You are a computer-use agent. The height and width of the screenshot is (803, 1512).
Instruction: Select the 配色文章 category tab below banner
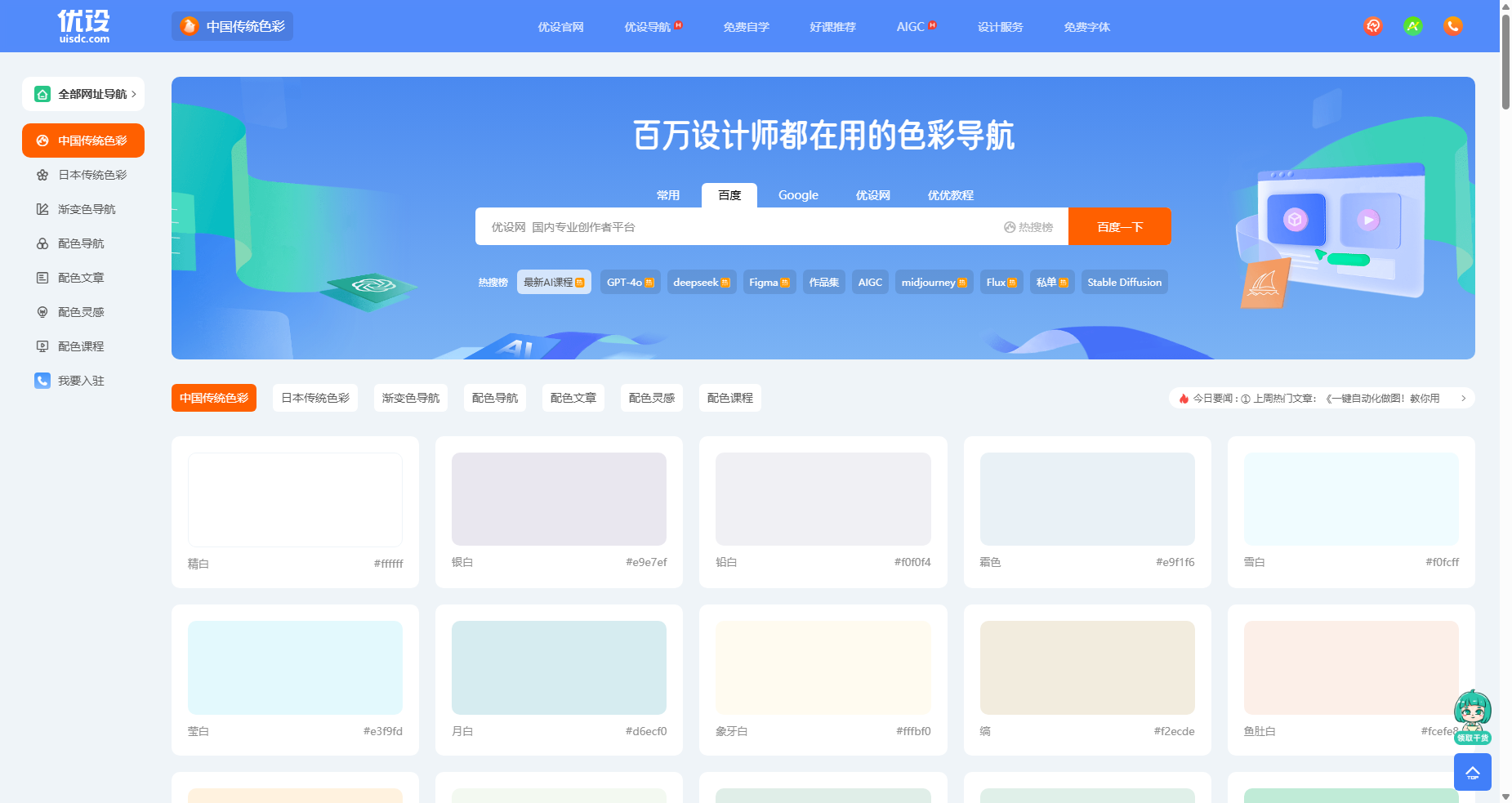coord(573,398)
